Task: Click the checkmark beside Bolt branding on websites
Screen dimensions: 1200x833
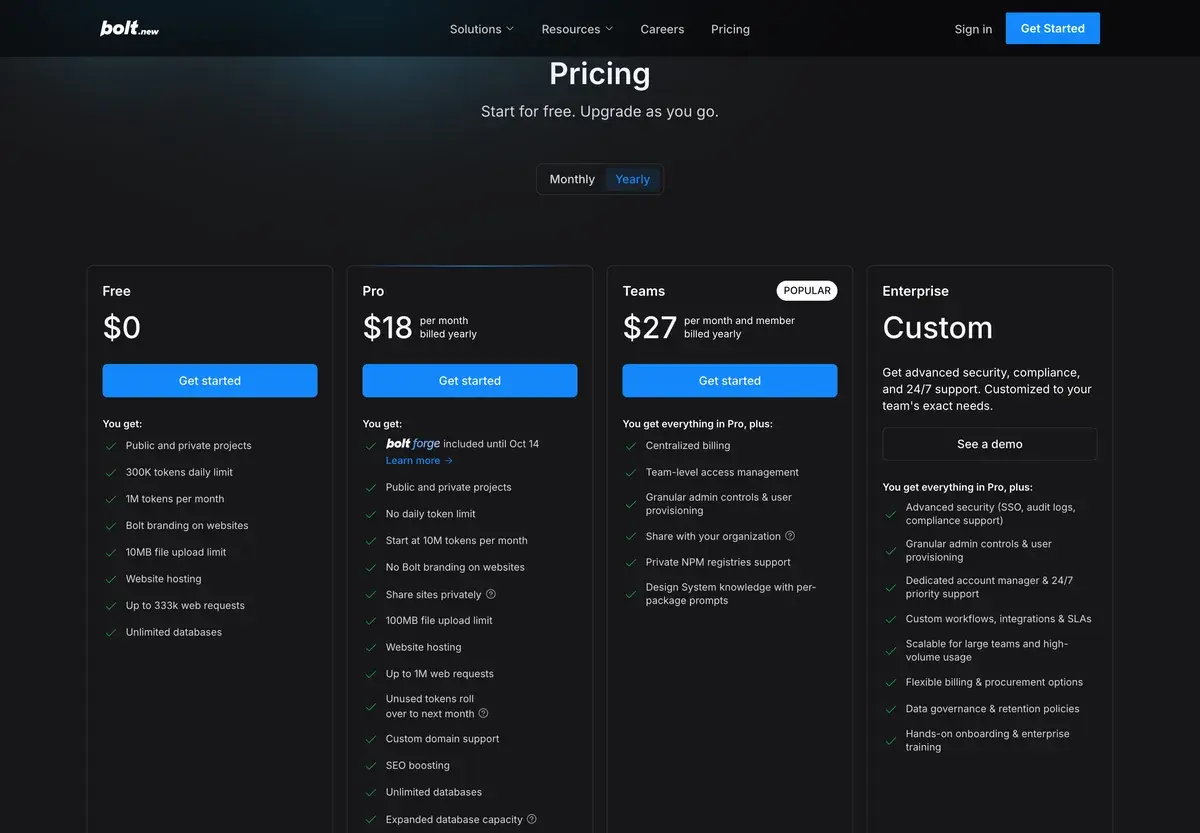Action: click(111, 526)
